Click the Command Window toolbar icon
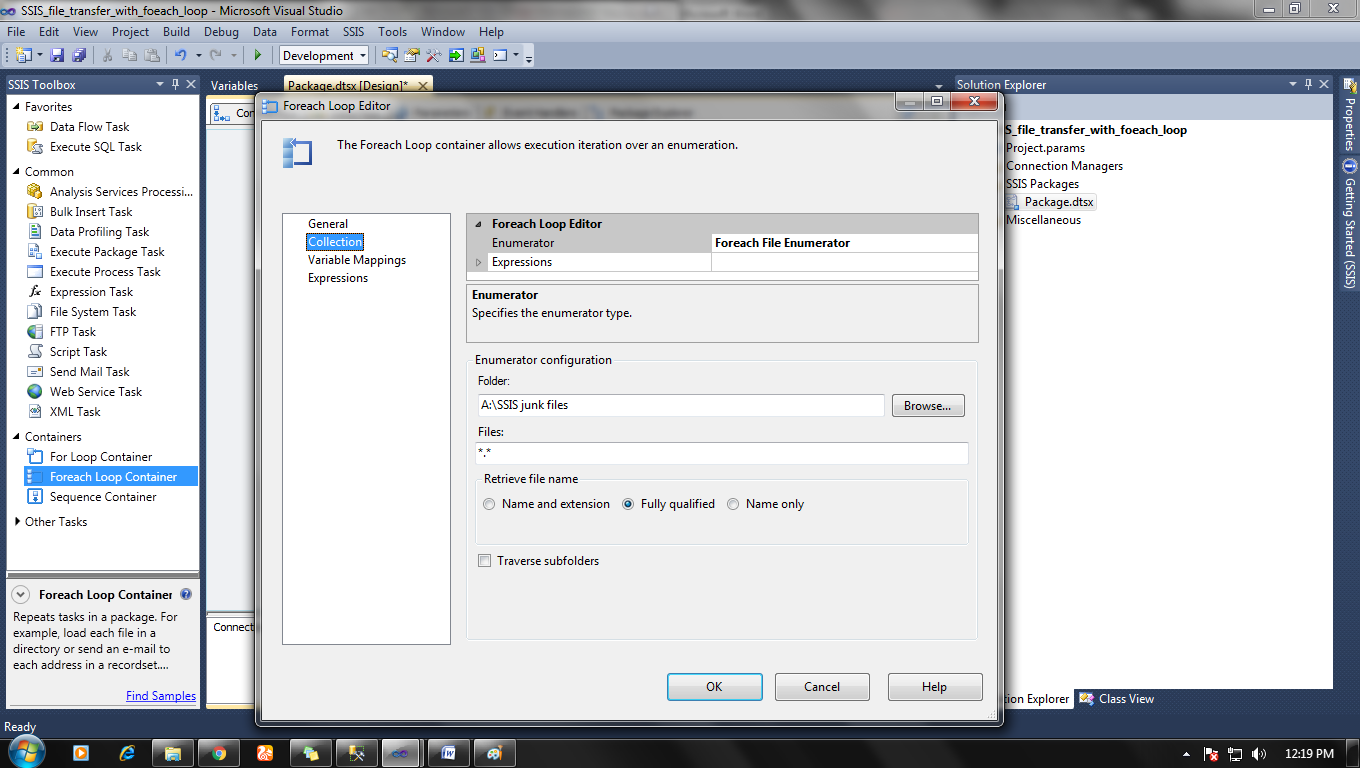 (500, 55)
